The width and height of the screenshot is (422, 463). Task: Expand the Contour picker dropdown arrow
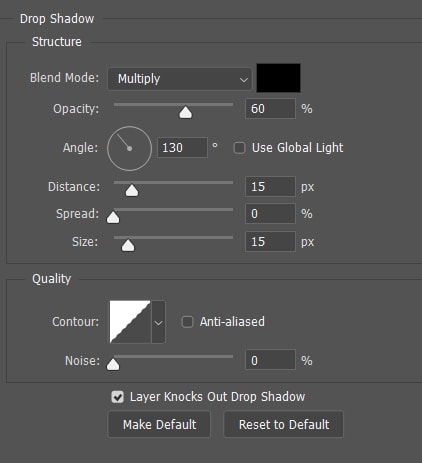[x=158, y=322]
